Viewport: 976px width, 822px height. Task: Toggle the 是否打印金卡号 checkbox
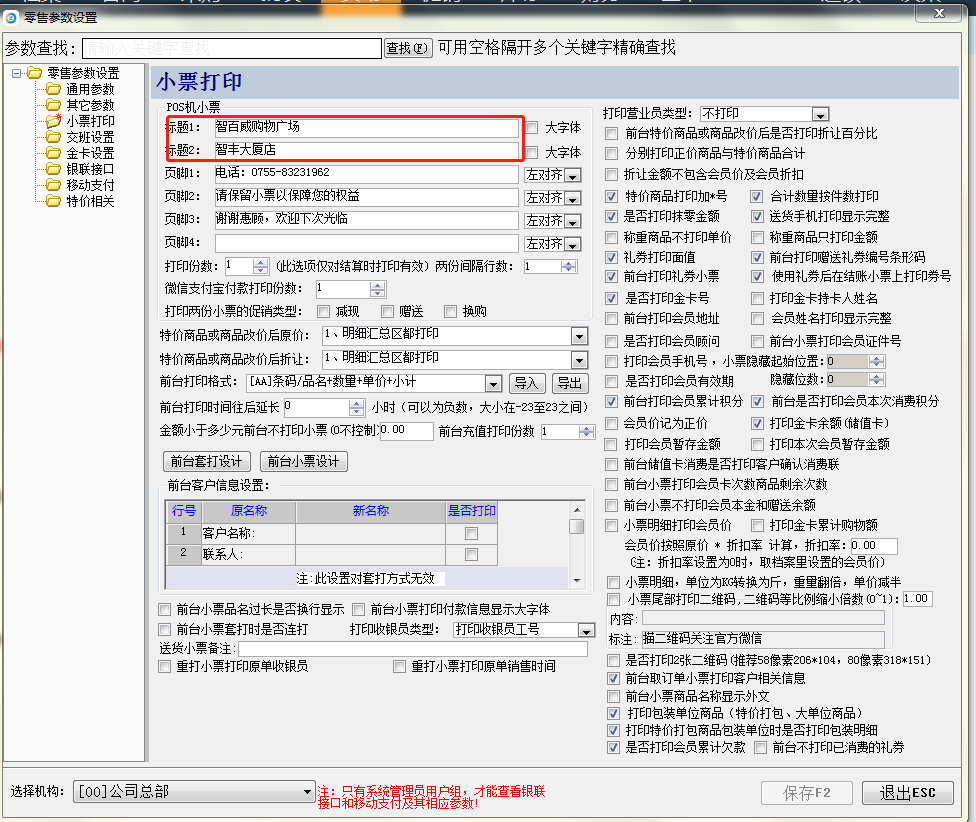(613, 299)
